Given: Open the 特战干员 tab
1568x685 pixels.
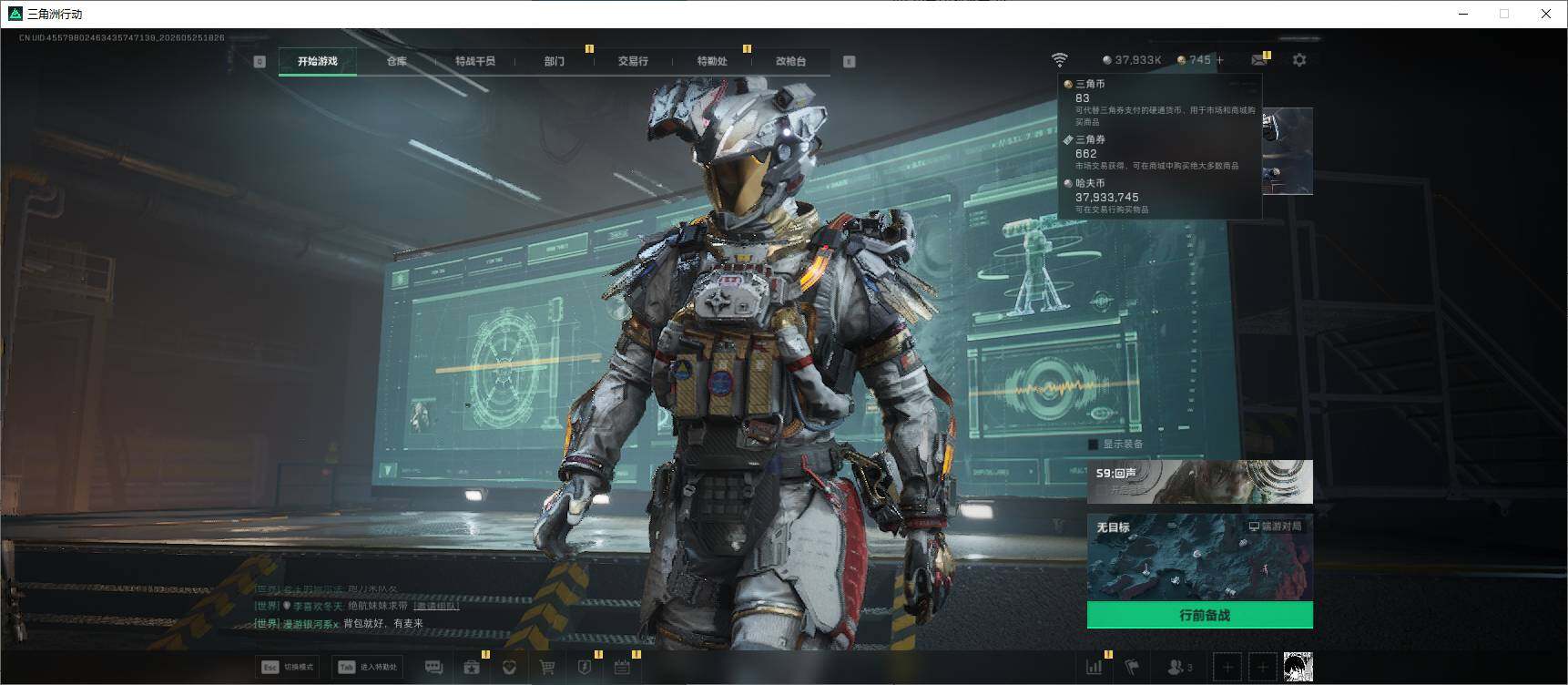Looking at the screenshot, I should [475, 61].
